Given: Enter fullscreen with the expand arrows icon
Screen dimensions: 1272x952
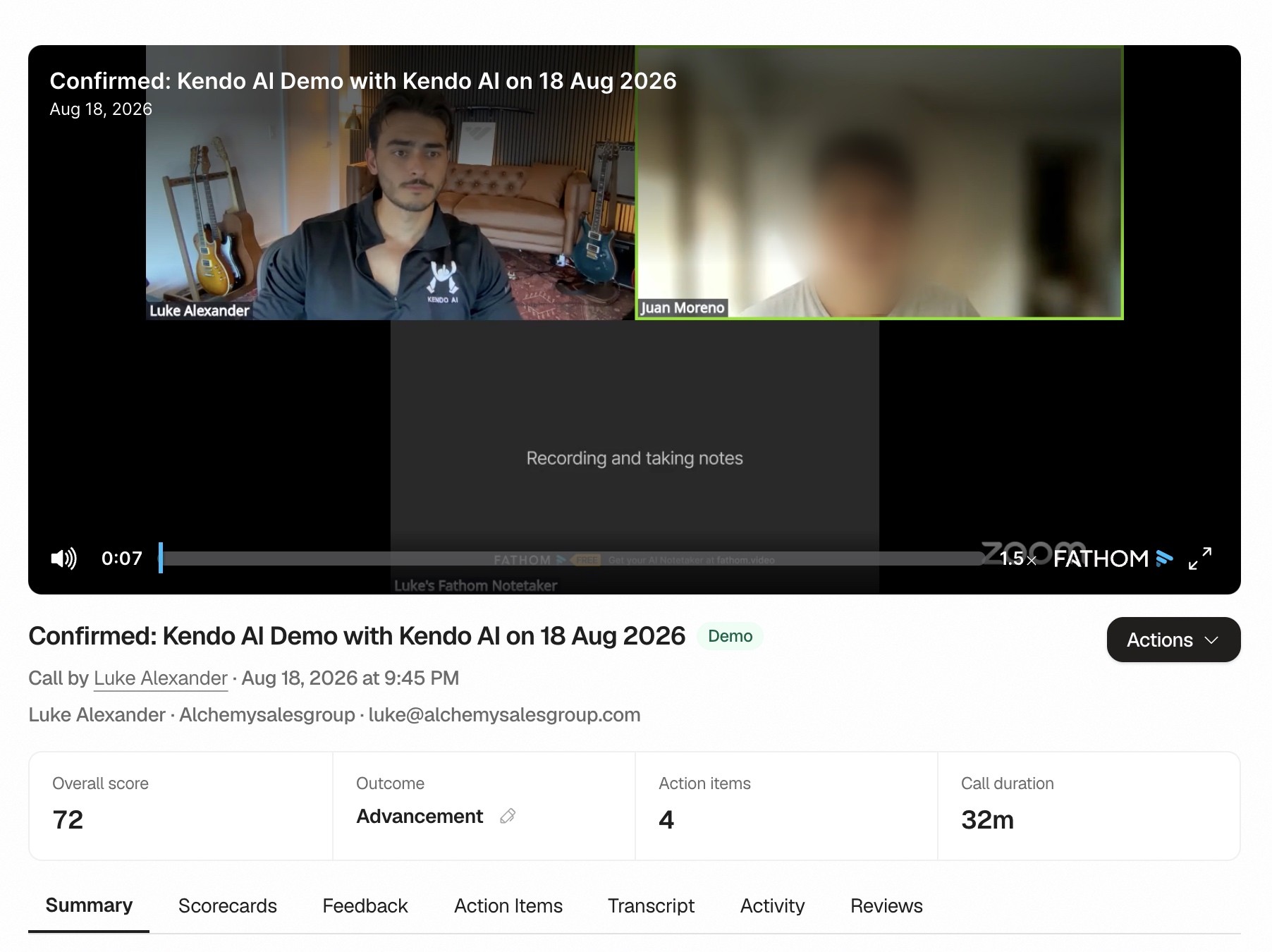Looking at the screenshot, I should pos(1200,559).
